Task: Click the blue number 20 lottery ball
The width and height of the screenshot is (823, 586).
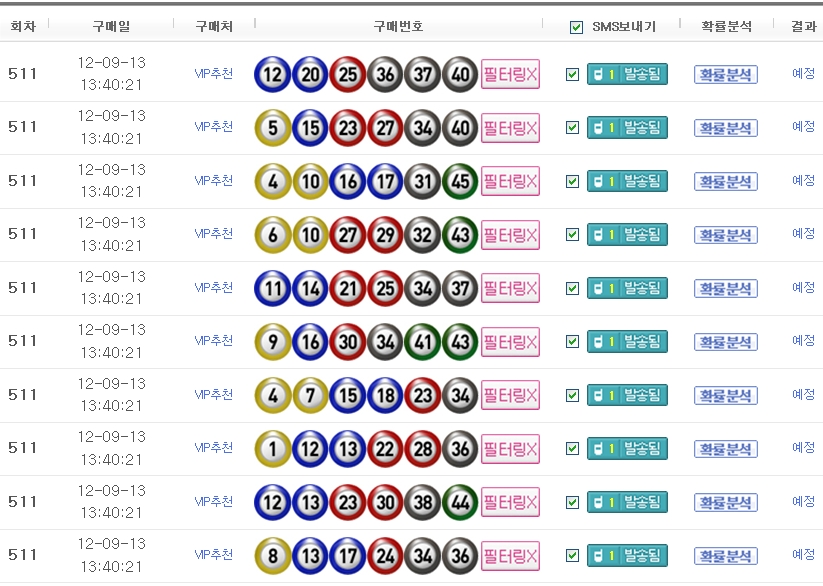Action: coord(309,74)
